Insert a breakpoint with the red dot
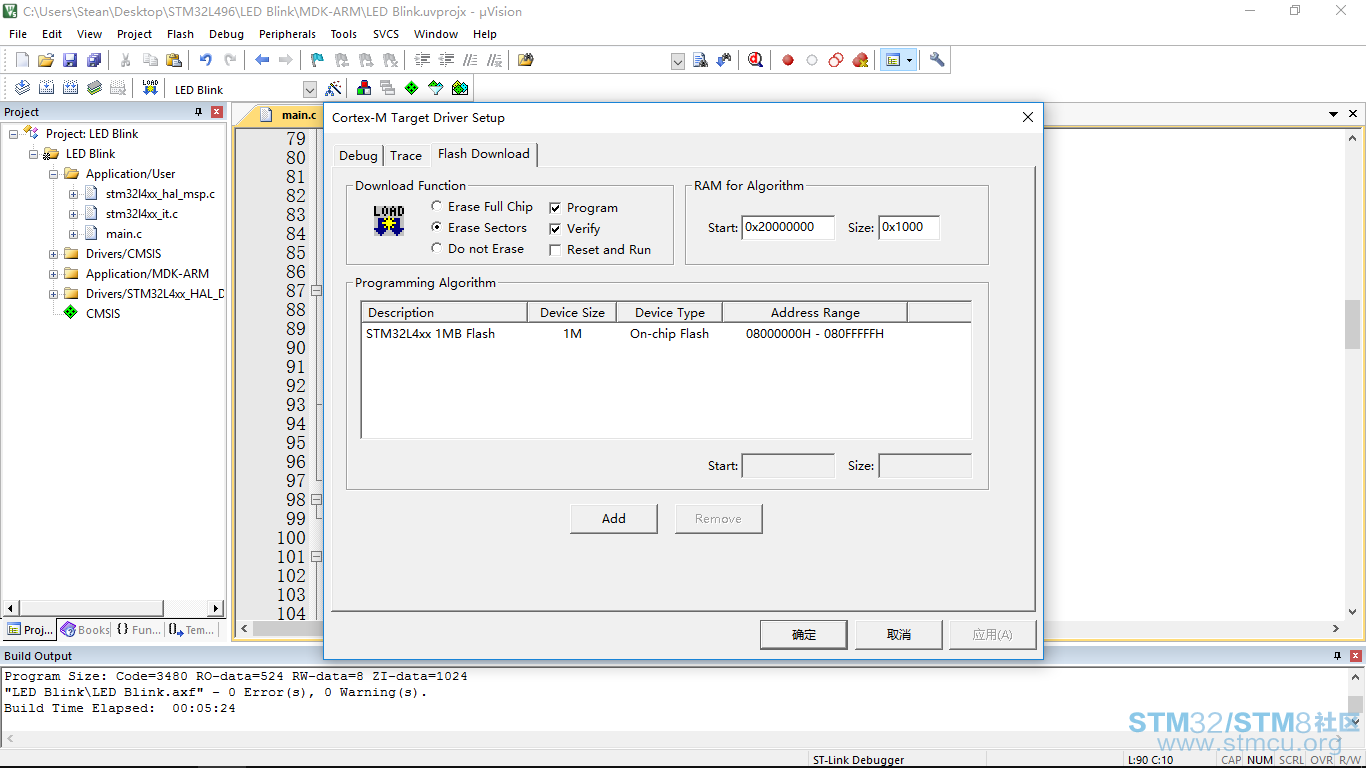 coord(788,60)
